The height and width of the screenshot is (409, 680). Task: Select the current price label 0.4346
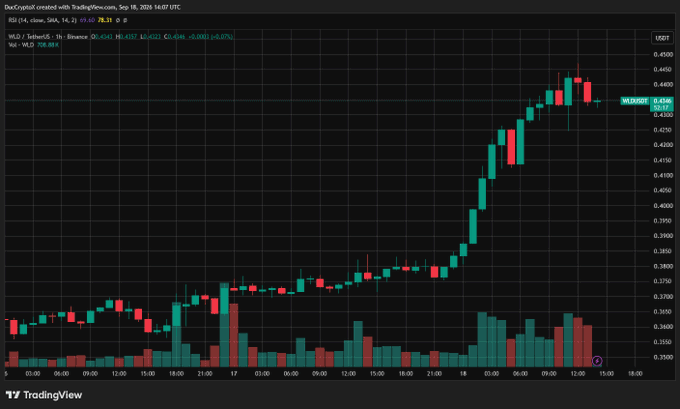coord(662,101)
